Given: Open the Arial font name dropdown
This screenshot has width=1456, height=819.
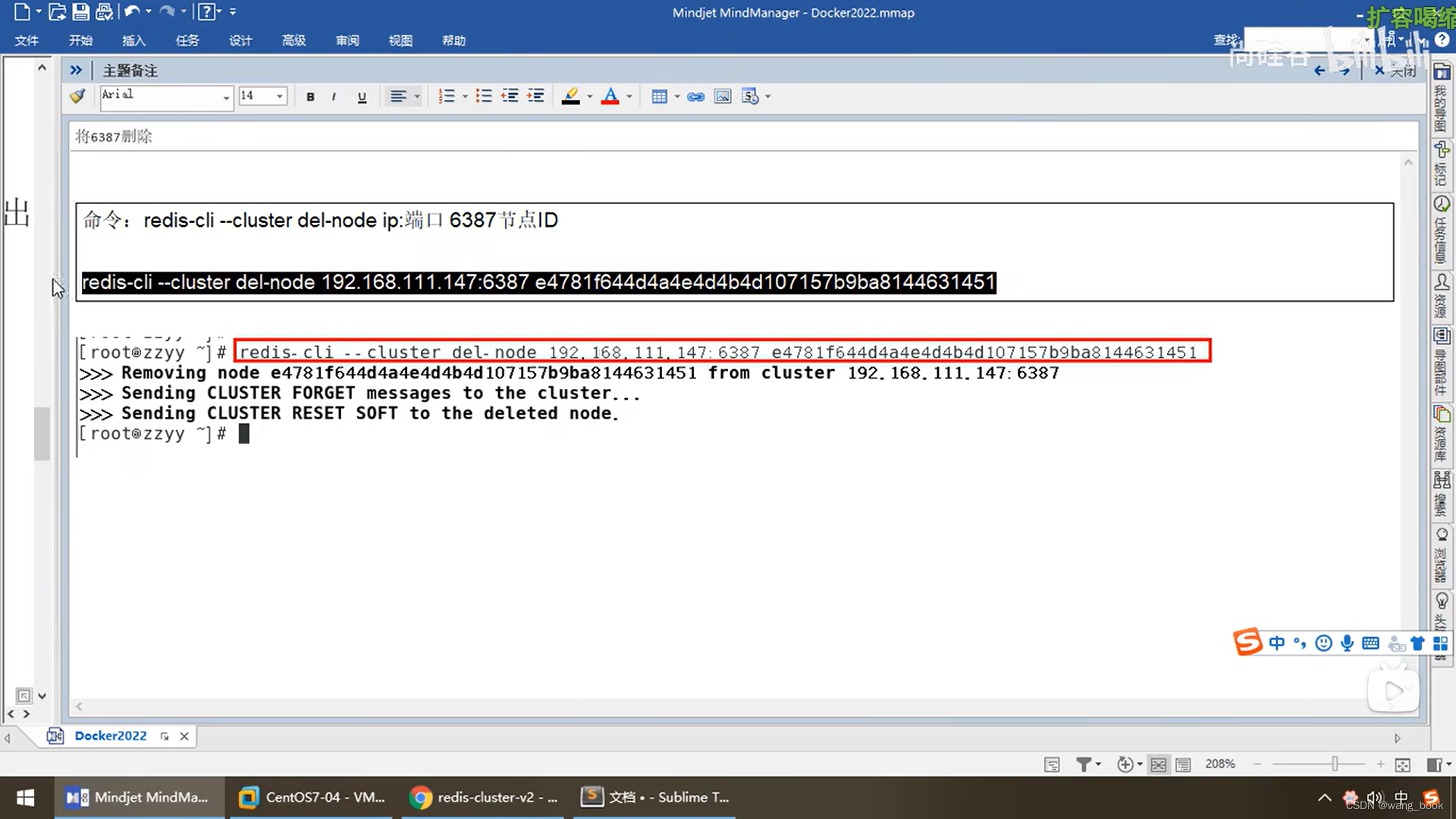Looking at the screenshot, I should click(x=226, y=97).
